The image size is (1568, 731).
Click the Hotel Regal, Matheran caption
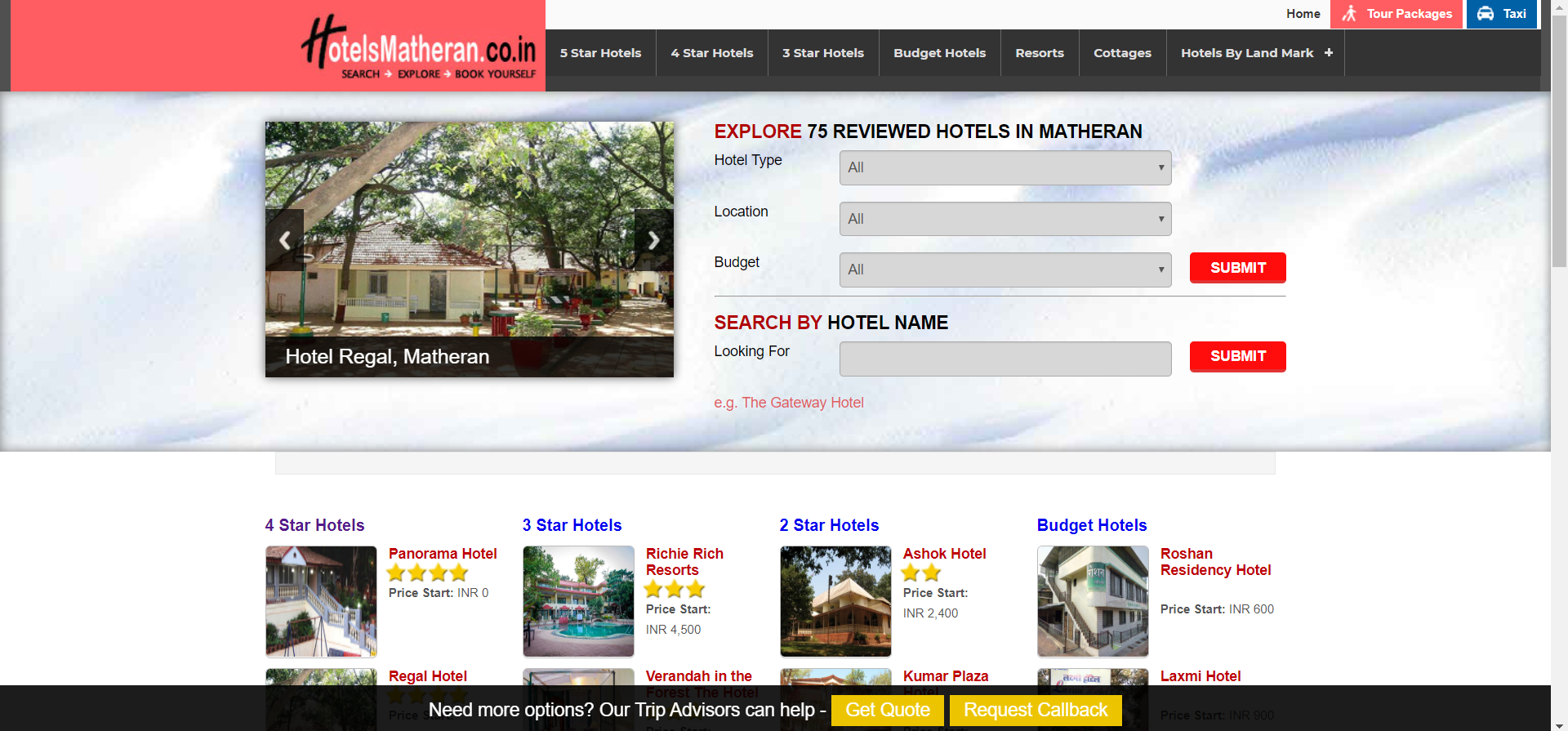[387, 357]
